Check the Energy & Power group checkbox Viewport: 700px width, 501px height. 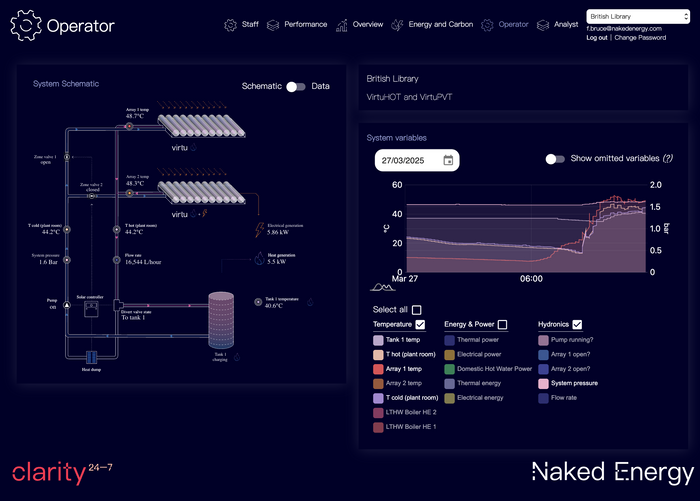[x=502, y=325]
